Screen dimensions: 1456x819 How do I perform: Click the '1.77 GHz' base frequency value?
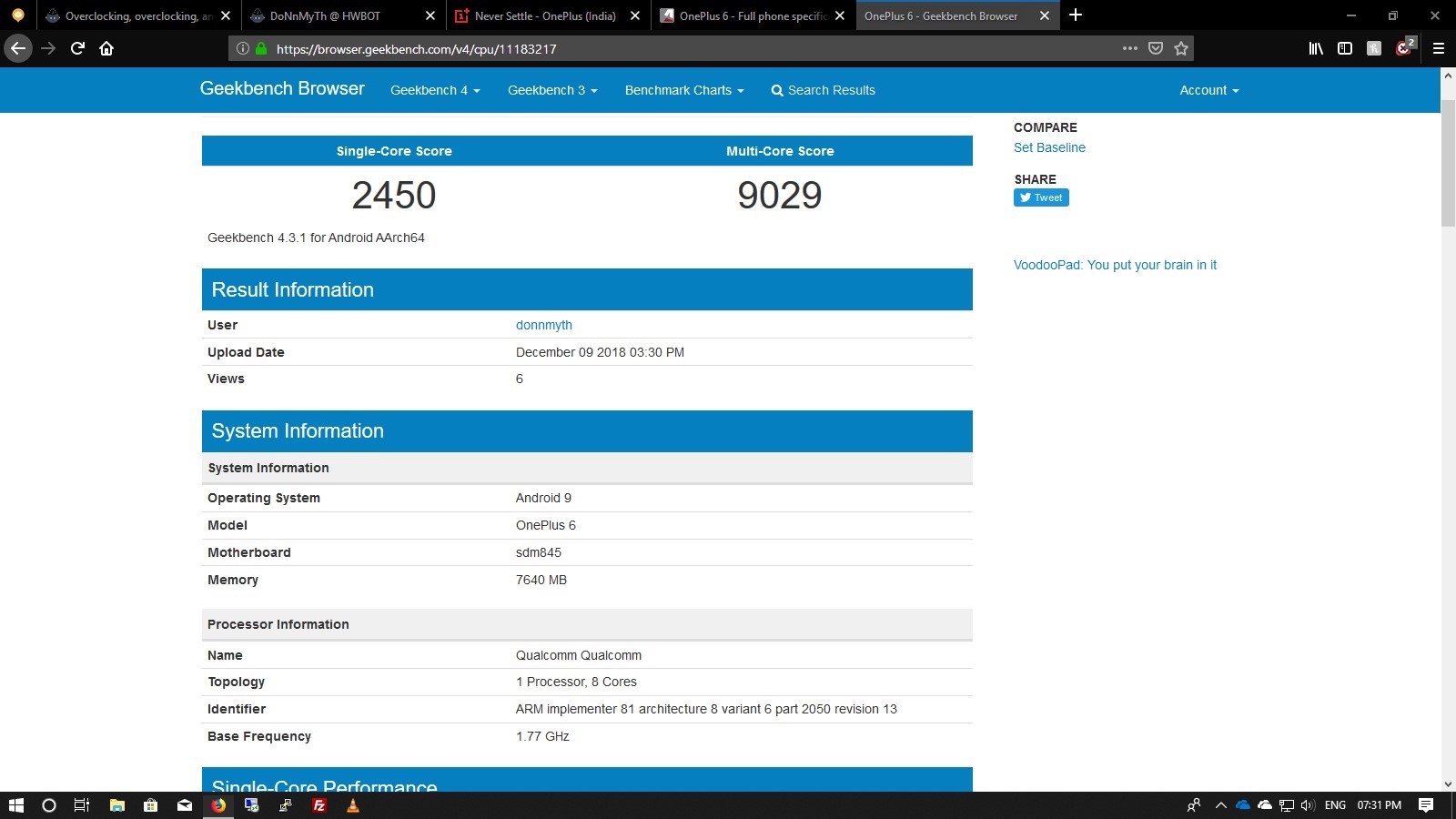[x=542, y=736]
